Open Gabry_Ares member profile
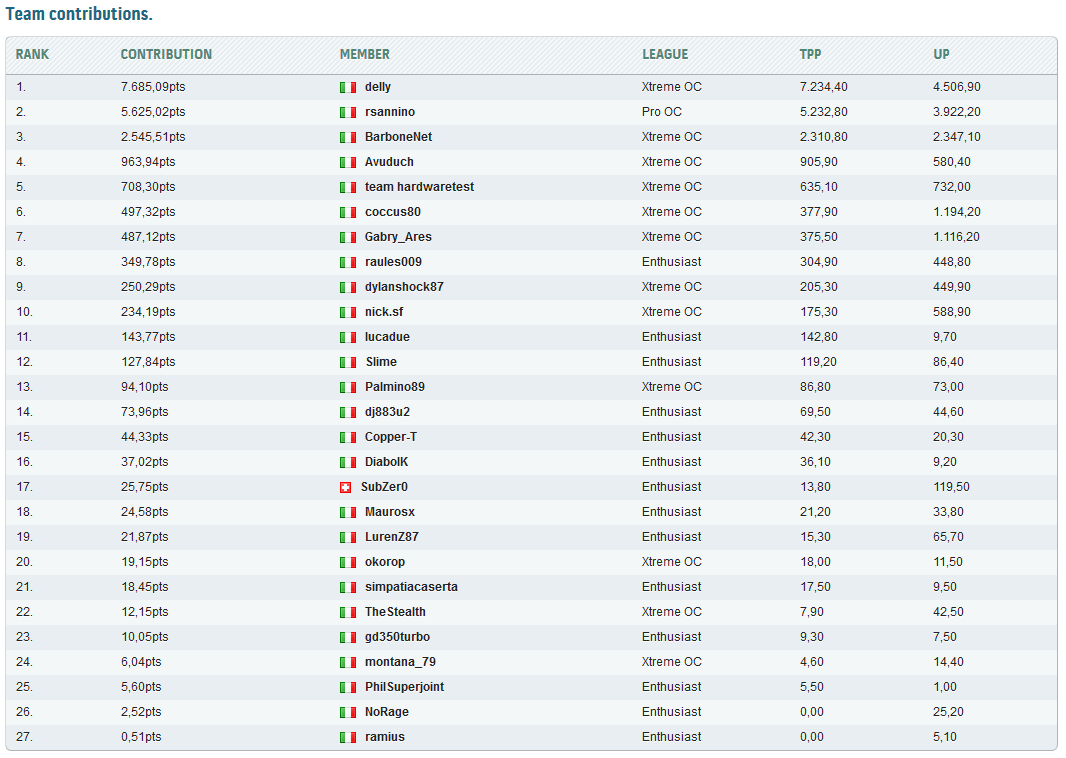The width and height of the screenshot is (1066, 758). 398,237
